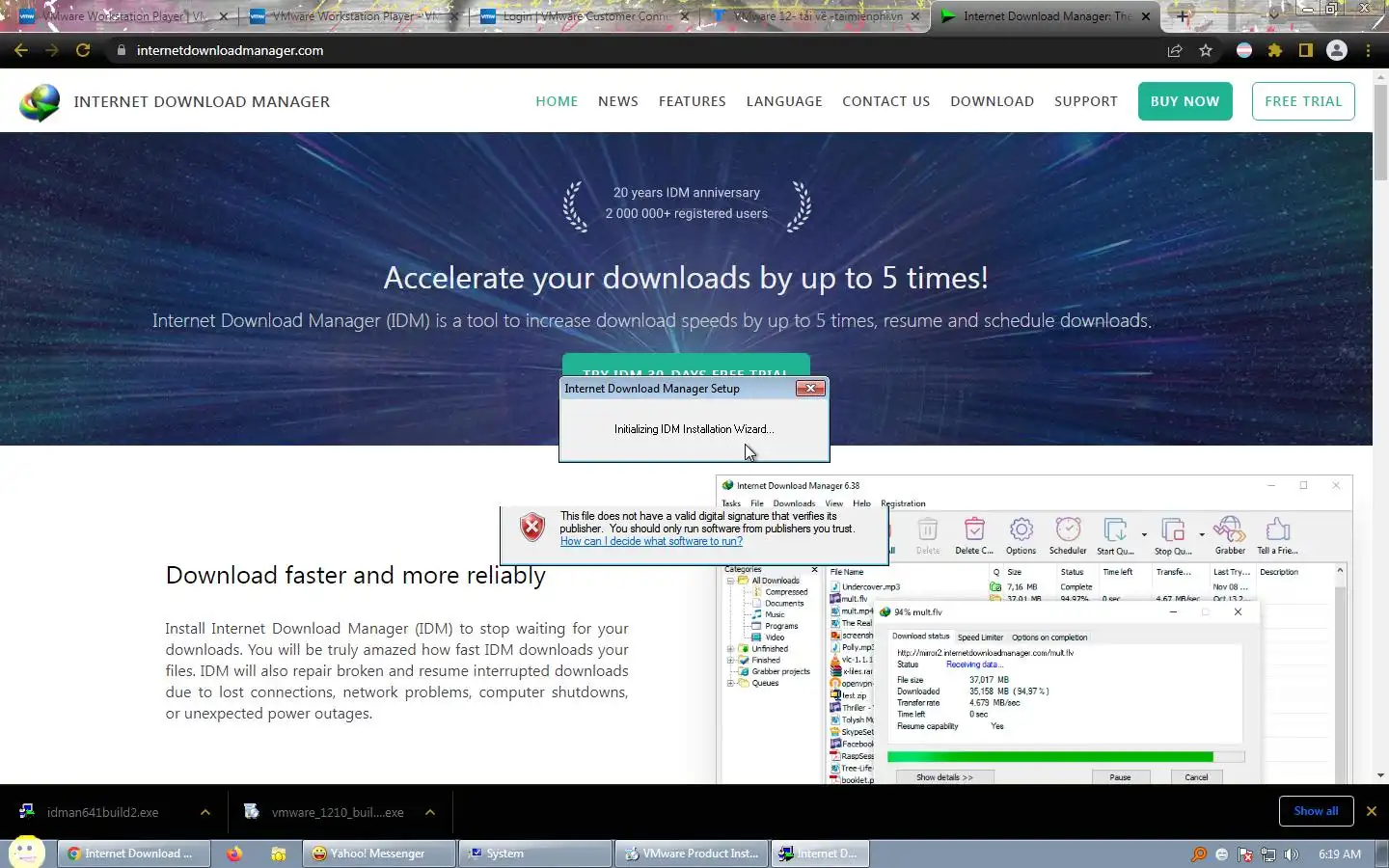
Task: Close the downloads bar with the X
Action: [x=1371, y=811]
